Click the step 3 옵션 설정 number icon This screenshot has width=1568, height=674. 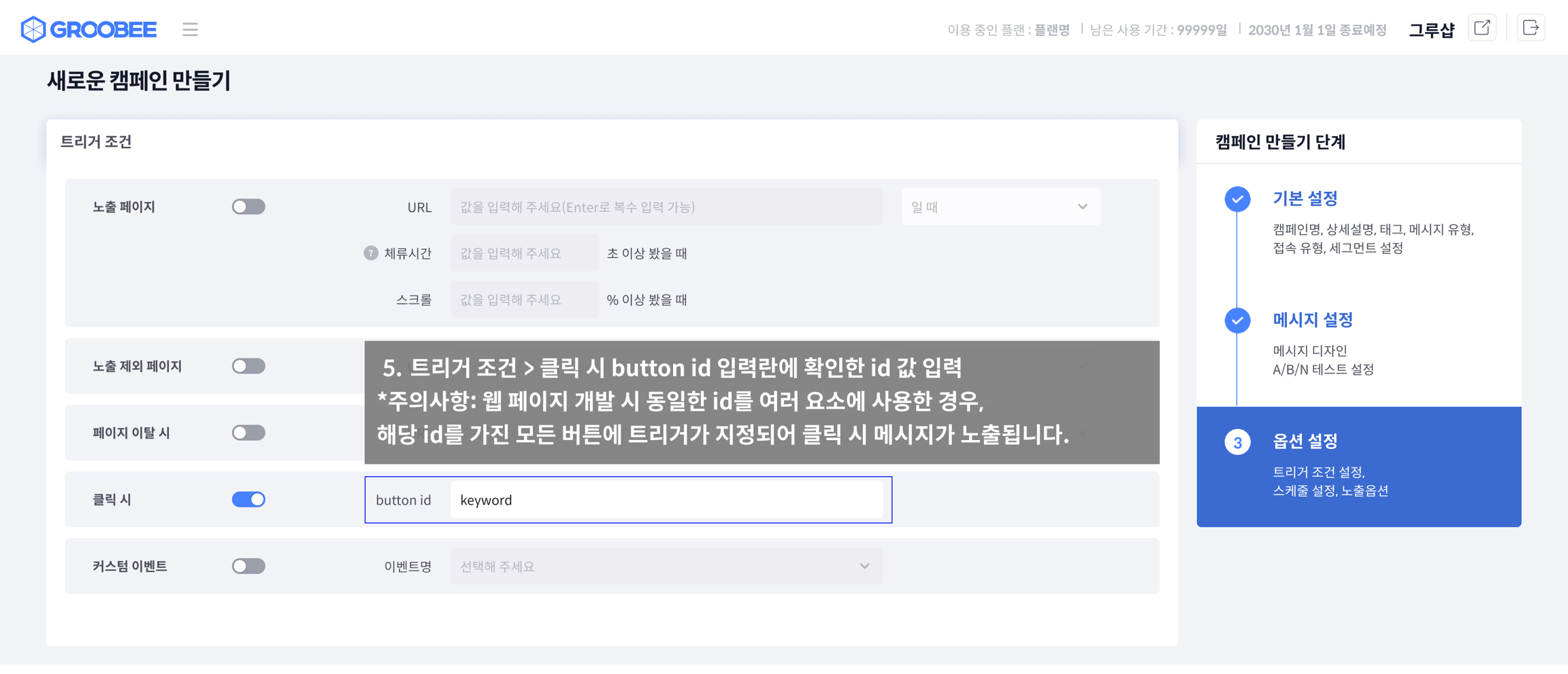point(1237,442)
